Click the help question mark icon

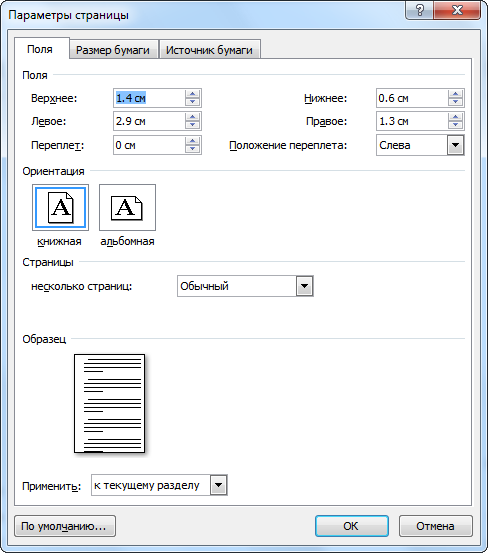tap(420, 10)
